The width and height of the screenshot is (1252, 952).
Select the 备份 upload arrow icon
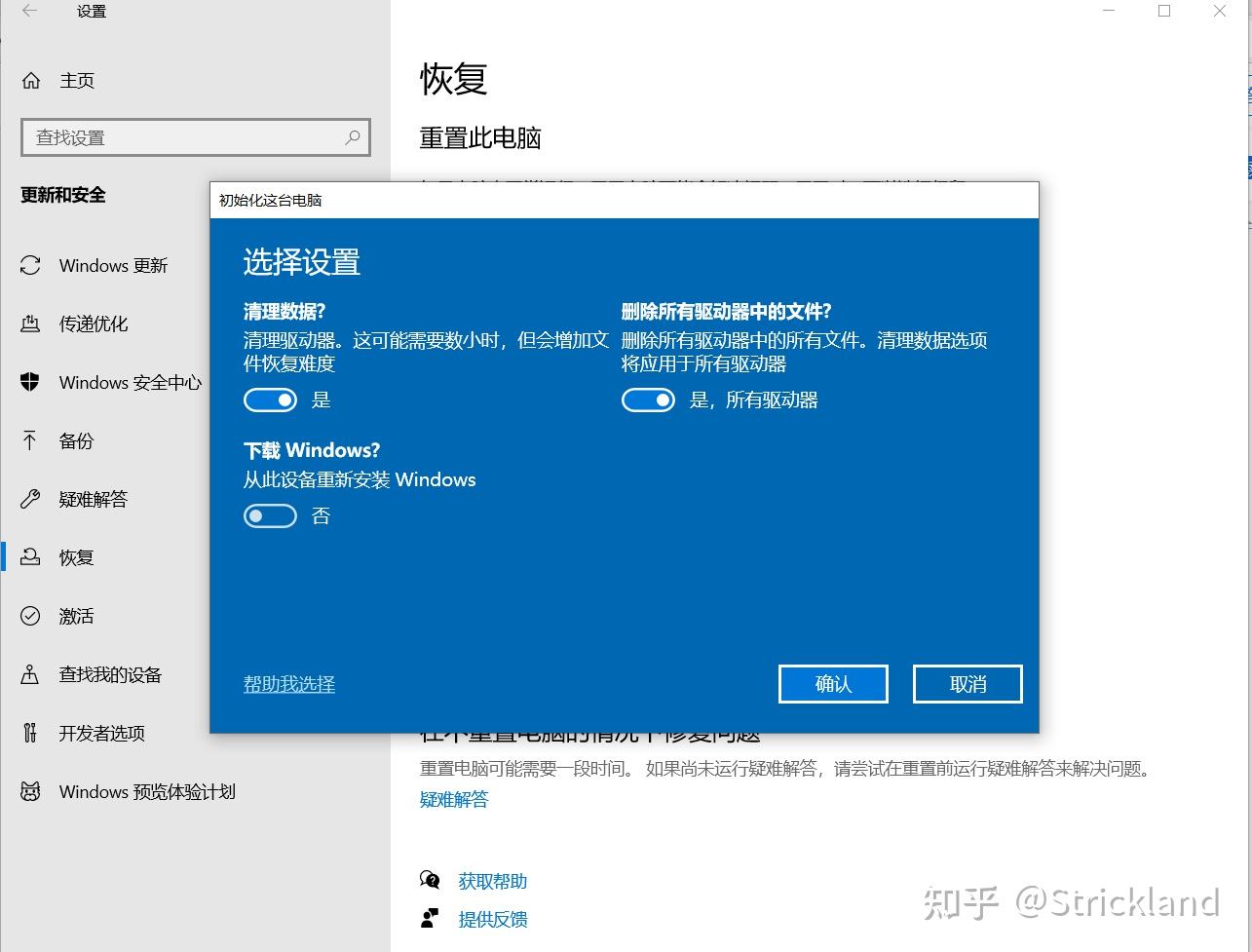[31, 440]
